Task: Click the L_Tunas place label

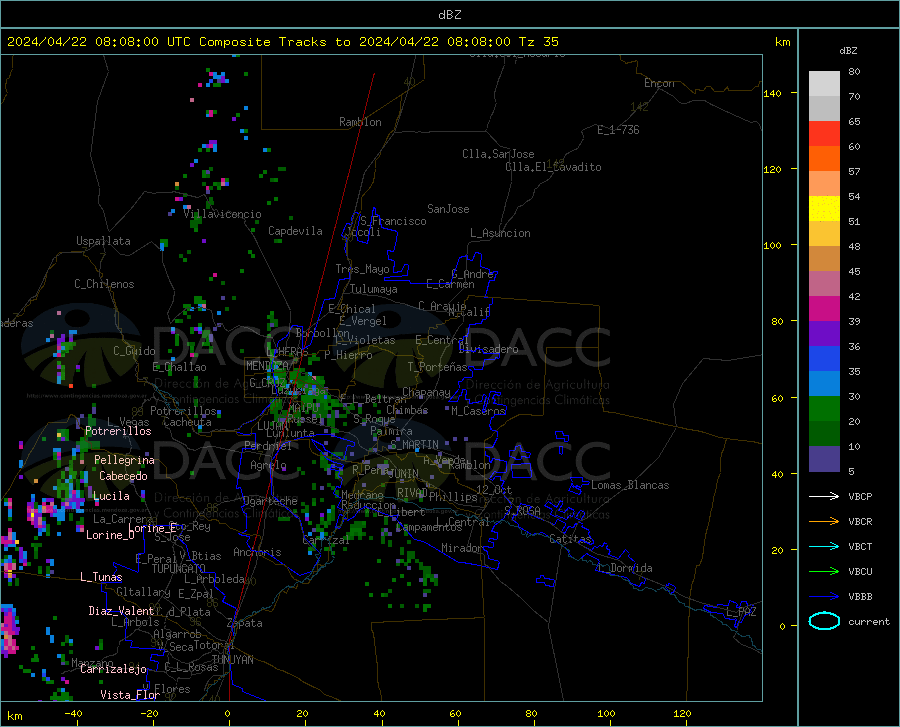Action: coord(101,577)
